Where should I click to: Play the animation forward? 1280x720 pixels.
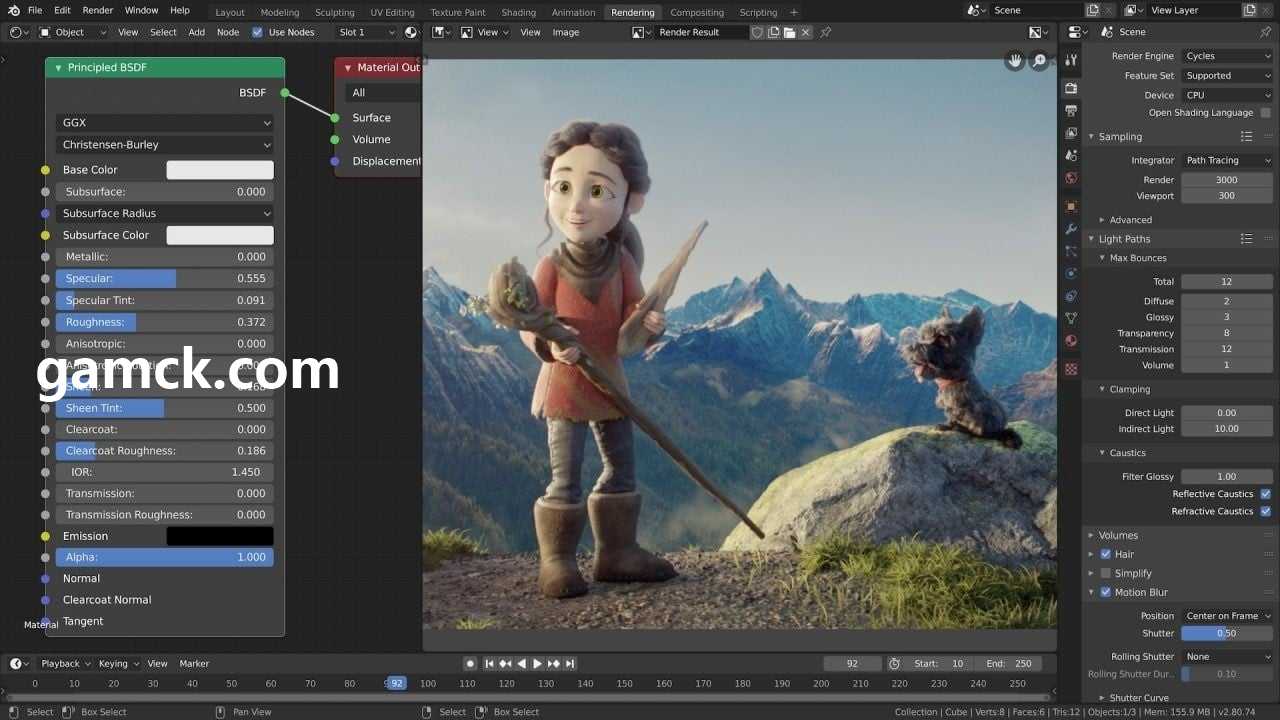(x=537, y=663)
